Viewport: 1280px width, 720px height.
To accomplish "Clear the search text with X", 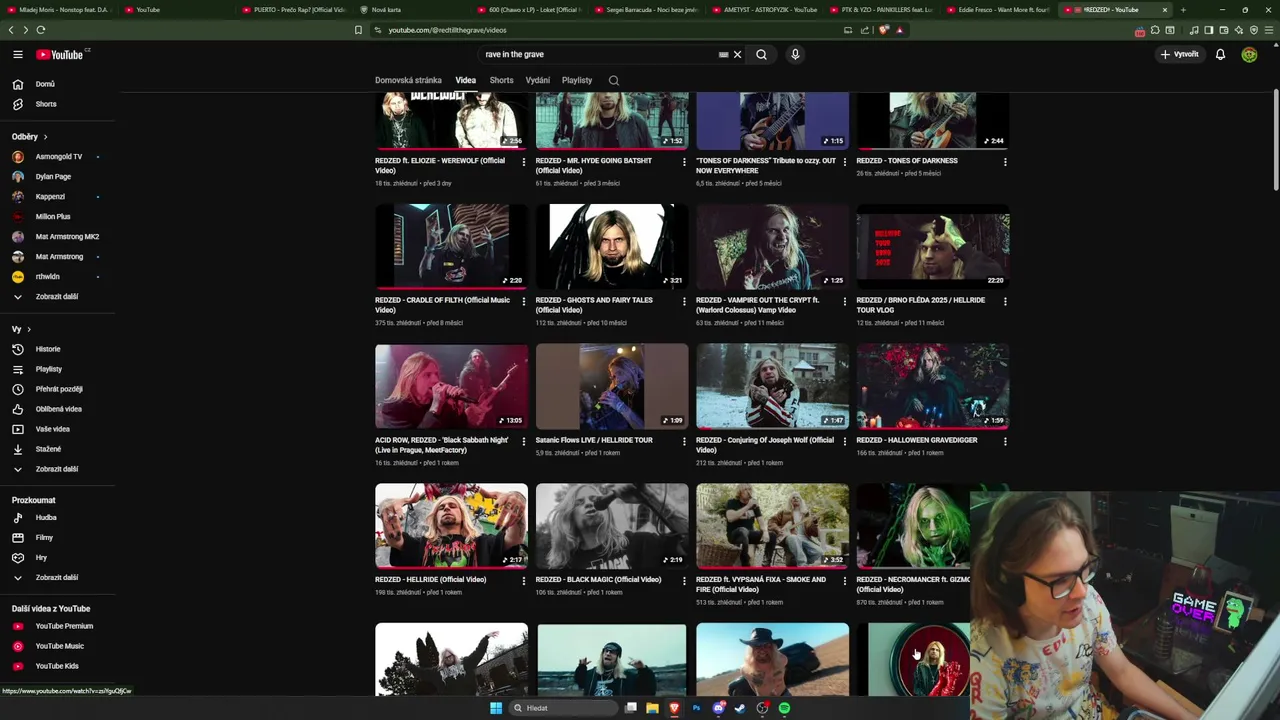I will (x=738, y=55).
